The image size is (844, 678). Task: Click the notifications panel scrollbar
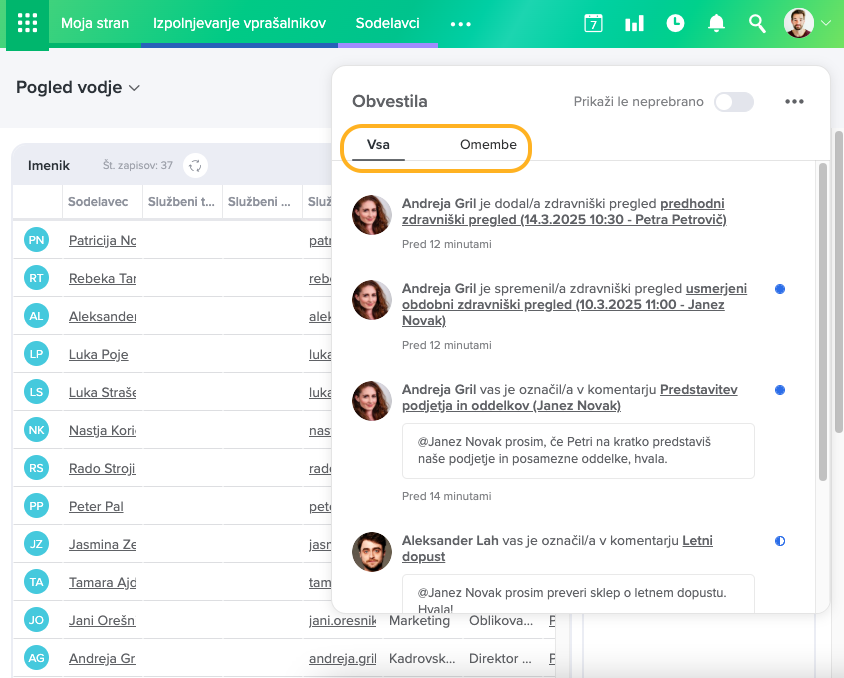point(823,320)
